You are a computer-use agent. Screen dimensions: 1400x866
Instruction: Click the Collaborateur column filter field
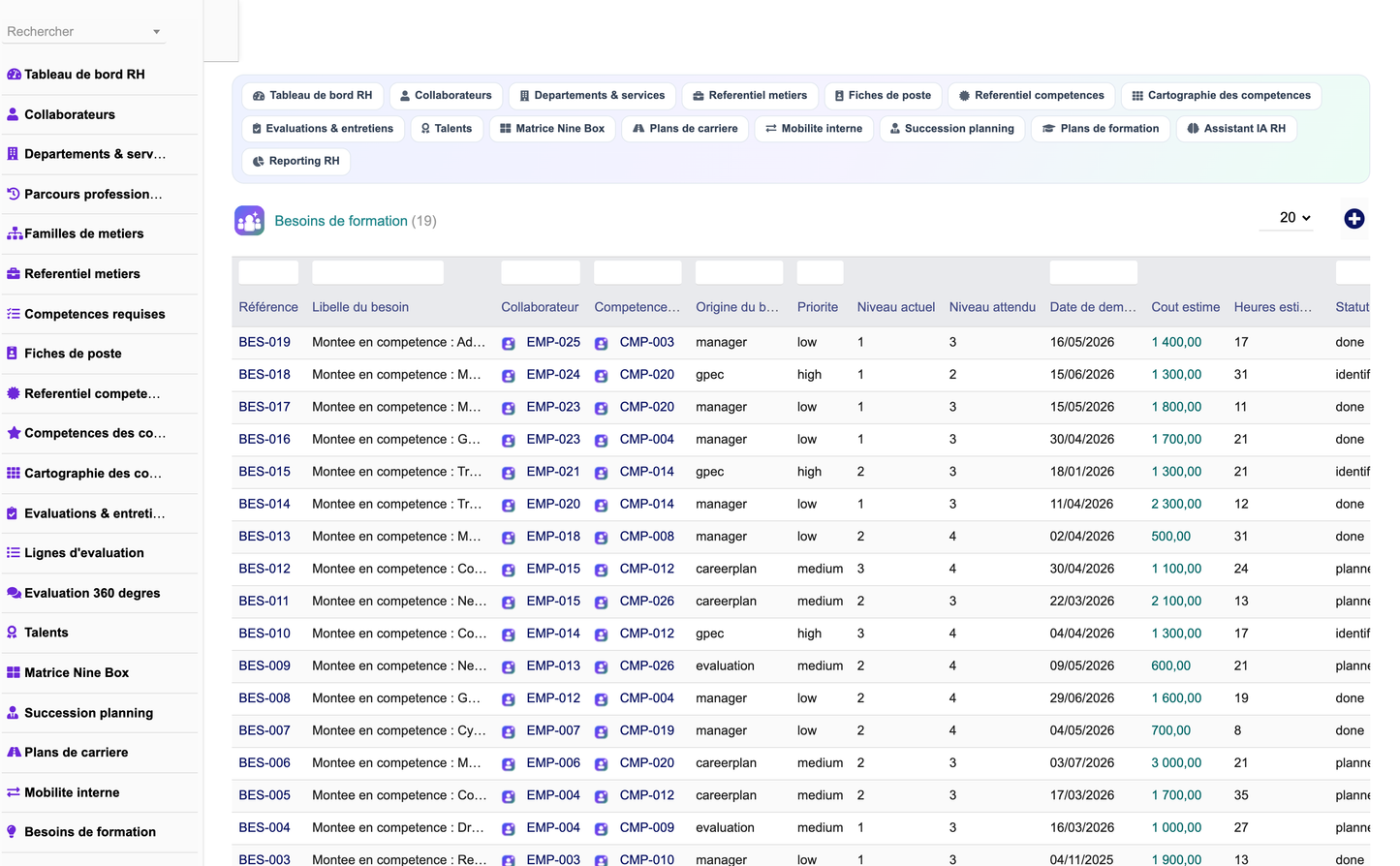[541, 272]
